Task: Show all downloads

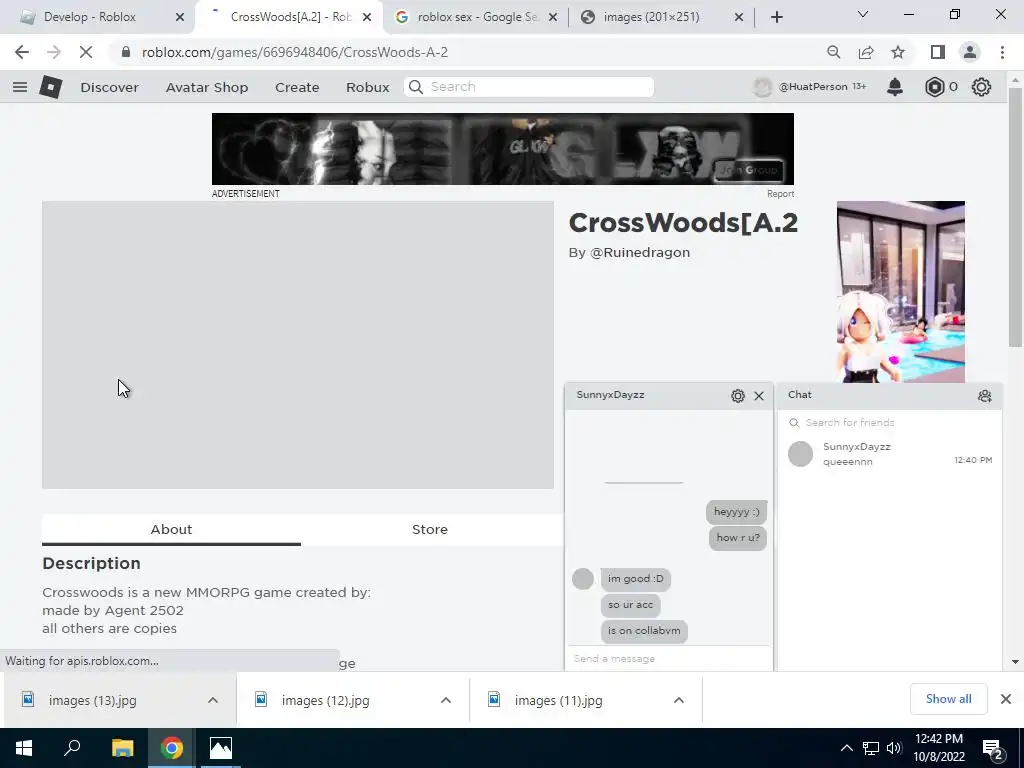Action: click(x=948, y=699)
